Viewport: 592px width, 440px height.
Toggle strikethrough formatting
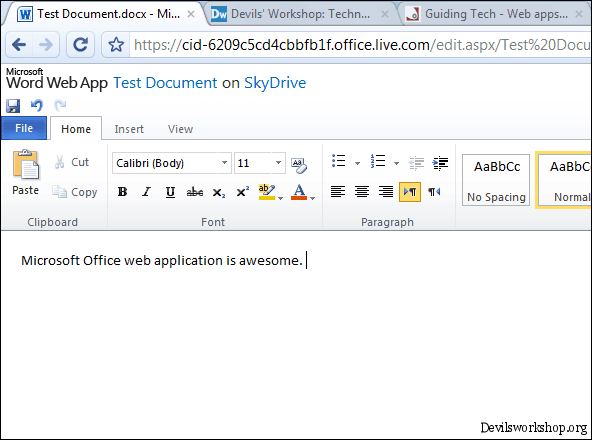[x=195, y=192]
